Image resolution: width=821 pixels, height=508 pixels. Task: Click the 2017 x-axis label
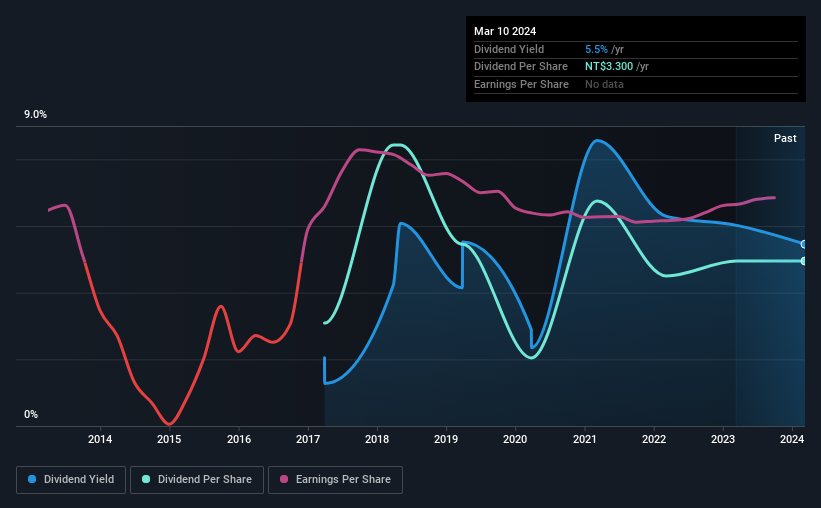(x=308, y=439)
